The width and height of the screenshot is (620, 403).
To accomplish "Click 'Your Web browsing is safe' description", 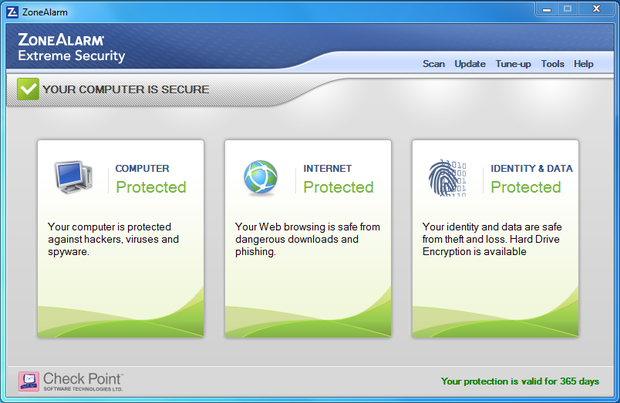I will (308, 239).
